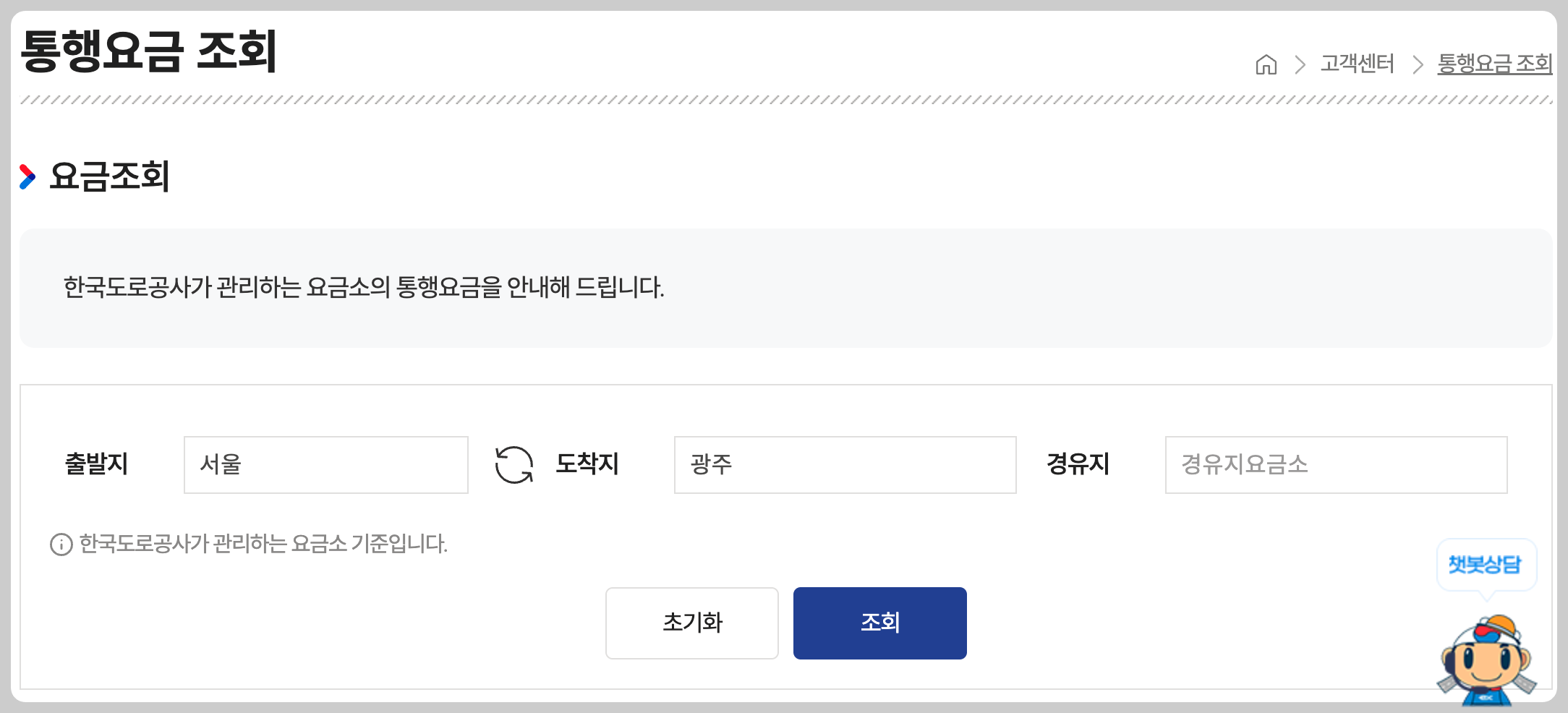Click the 출발지 field containing 서울
Image resolution: width=1568 pixels, height=713 pixels.
coord(325,465)
